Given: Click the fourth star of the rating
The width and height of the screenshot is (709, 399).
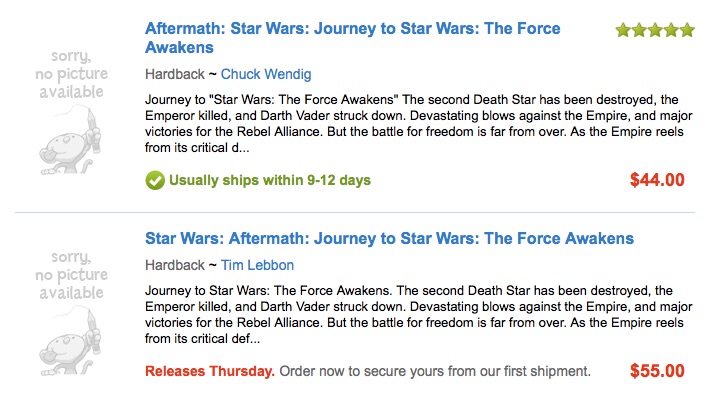Looking at the screenshot, I should tap(671, 30).
